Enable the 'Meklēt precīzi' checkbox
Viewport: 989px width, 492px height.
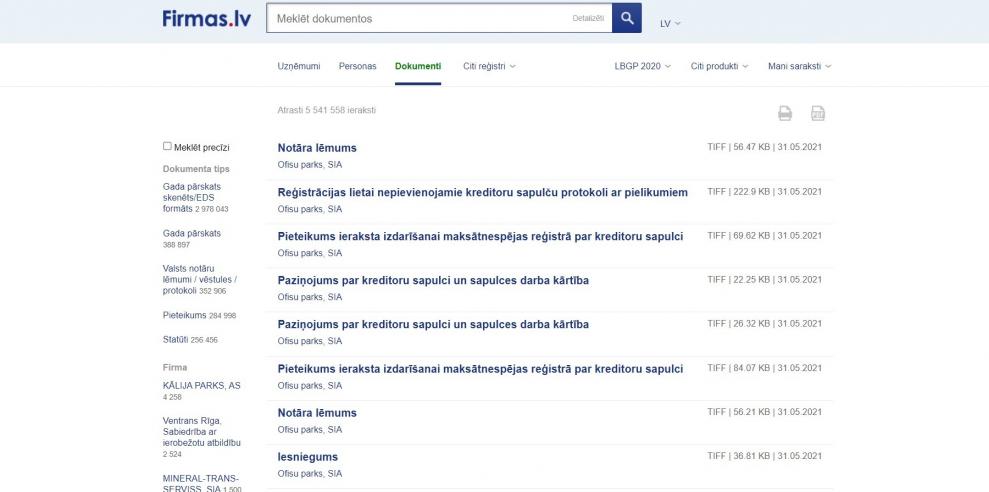pyautogui.click(x=168, y=146)
